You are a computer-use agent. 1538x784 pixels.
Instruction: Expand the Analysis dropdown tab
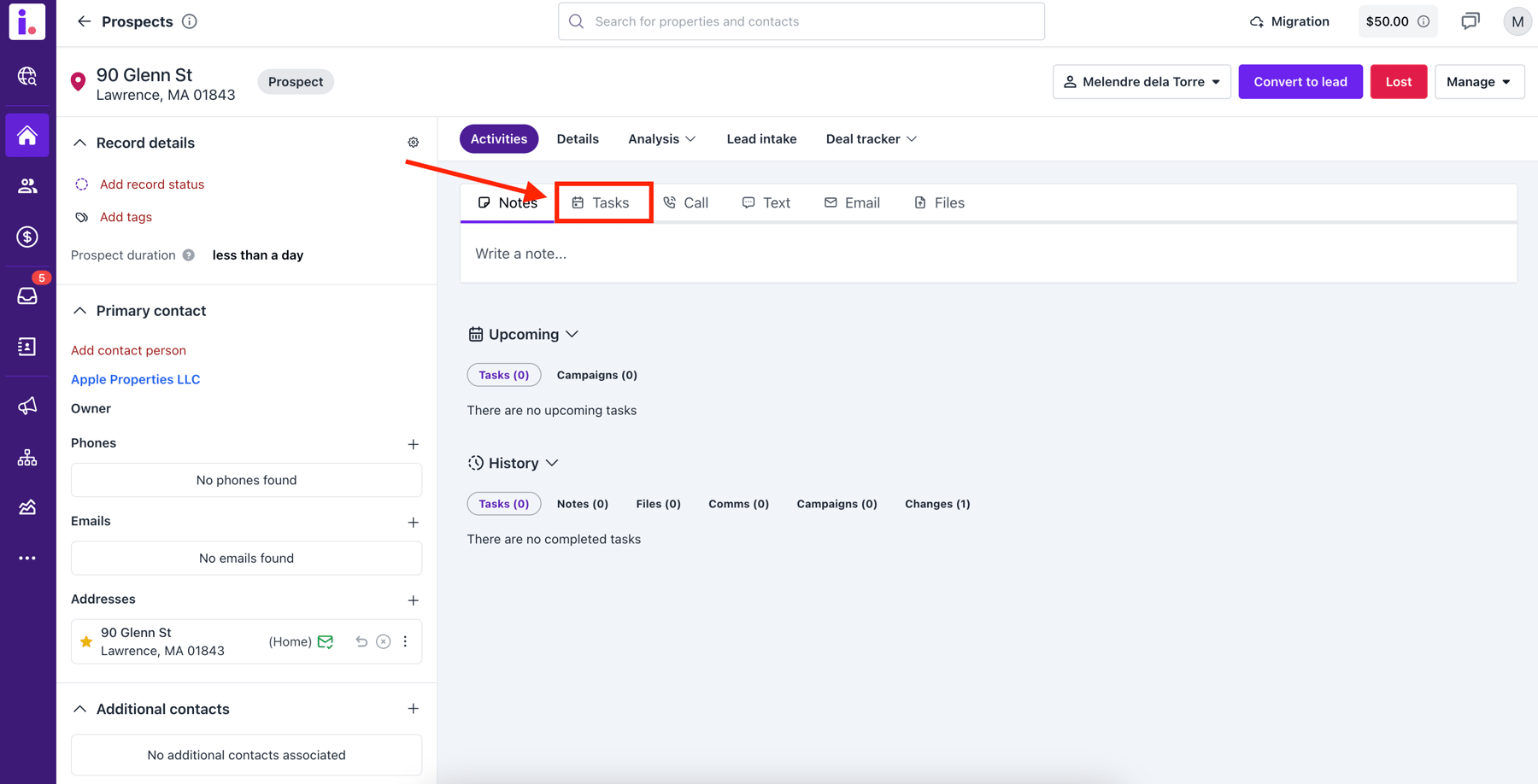(662, 139)
